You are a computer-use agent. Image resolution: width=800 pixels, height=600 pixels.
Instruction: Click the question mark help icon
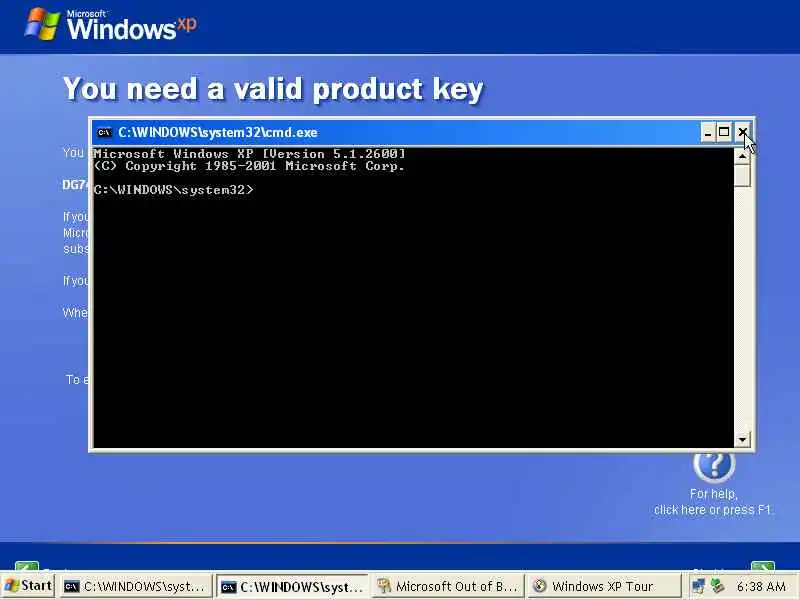coord(714,465)
